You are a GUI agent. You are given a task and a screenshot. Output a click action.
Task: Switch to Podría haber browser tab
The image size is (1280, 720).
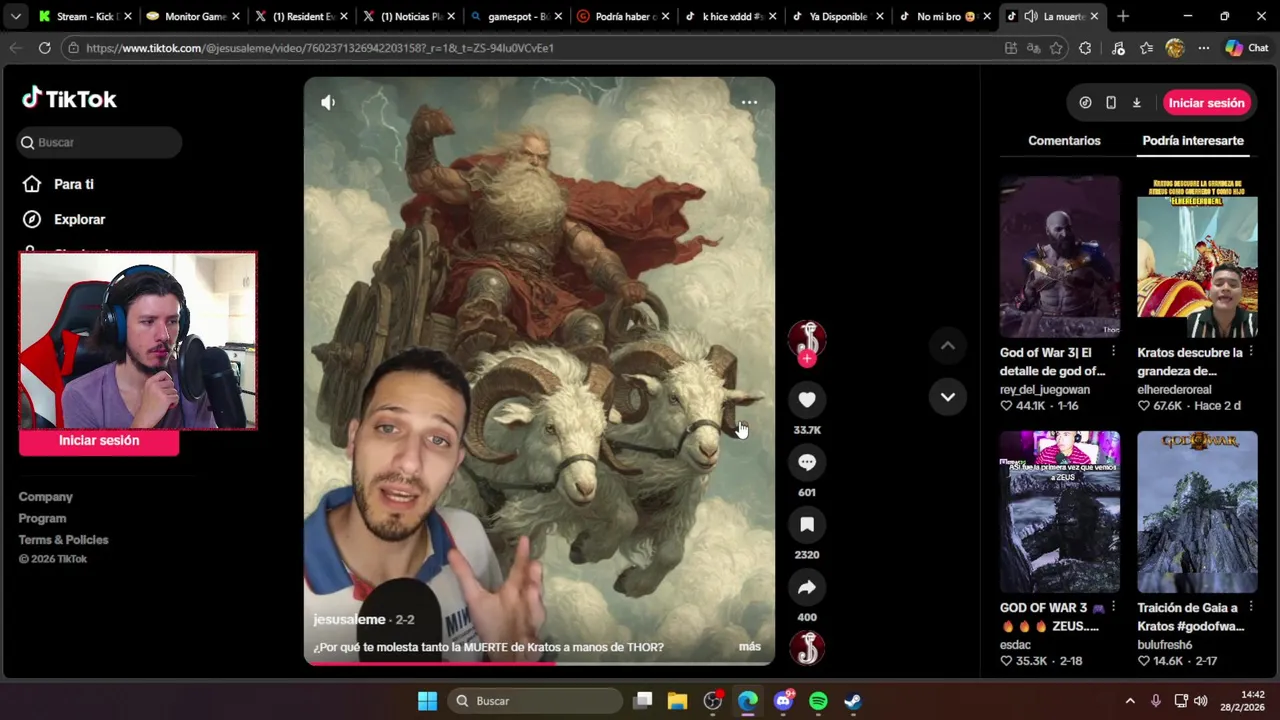coord(625,16)
